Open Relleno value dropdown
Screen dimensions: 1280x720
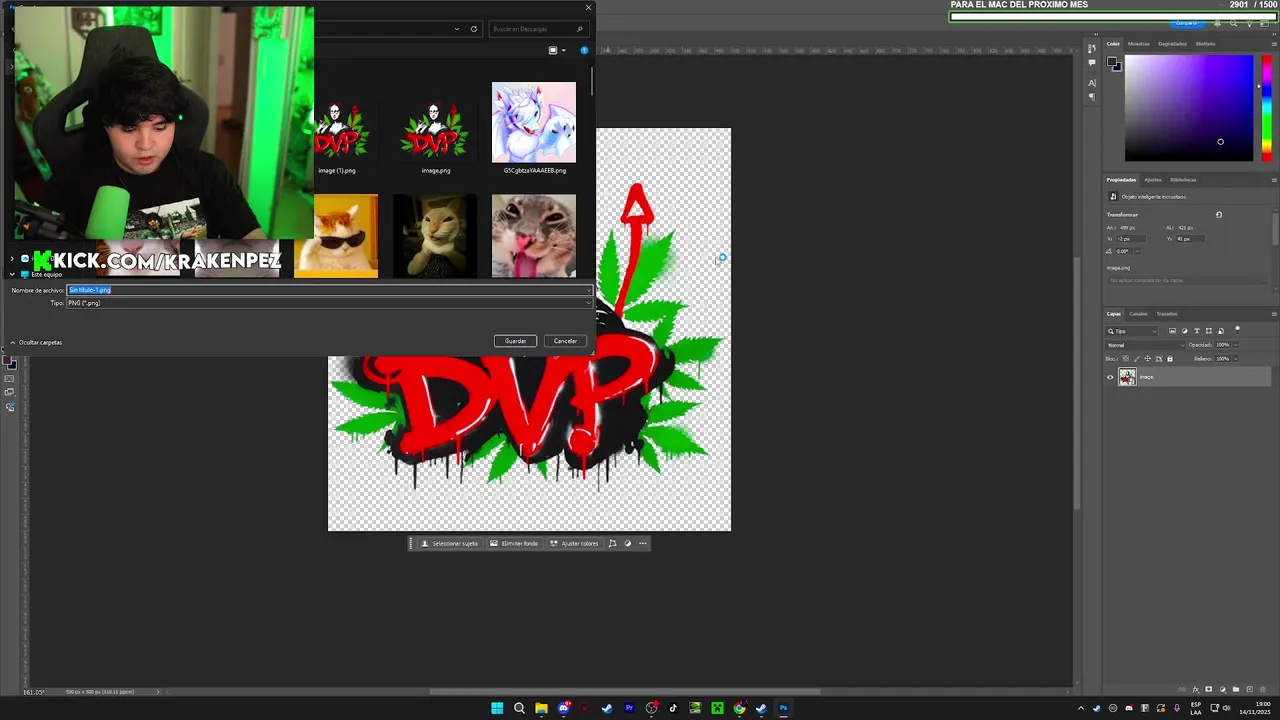(1236, 359)
